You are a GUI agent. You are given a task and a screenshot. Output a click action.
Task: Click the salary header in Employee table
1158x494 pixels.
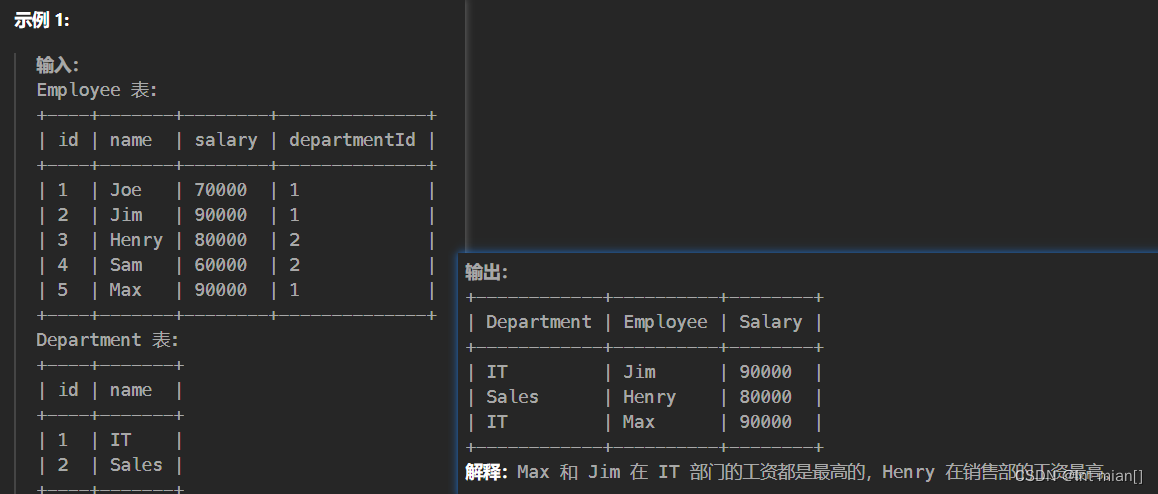225,140
